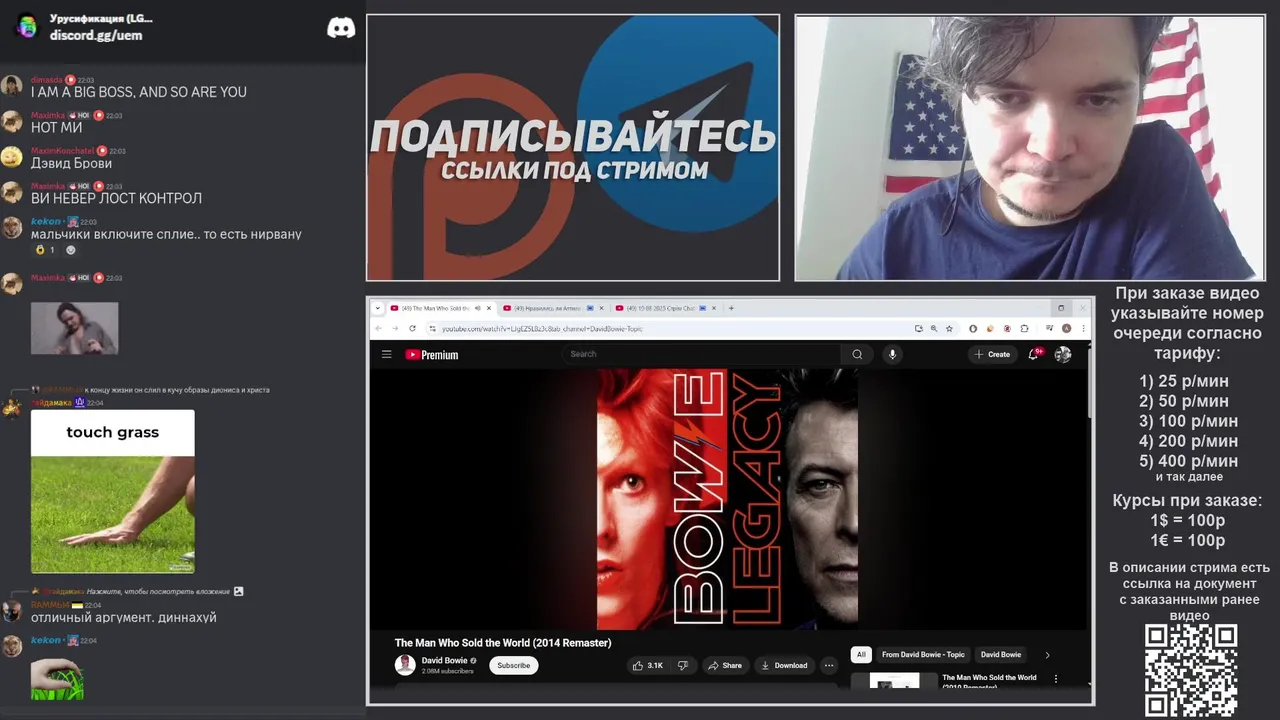Switch to the third browser tab
The width and height of the screenshot is (1280, 720).
click(x=667, y=308)
